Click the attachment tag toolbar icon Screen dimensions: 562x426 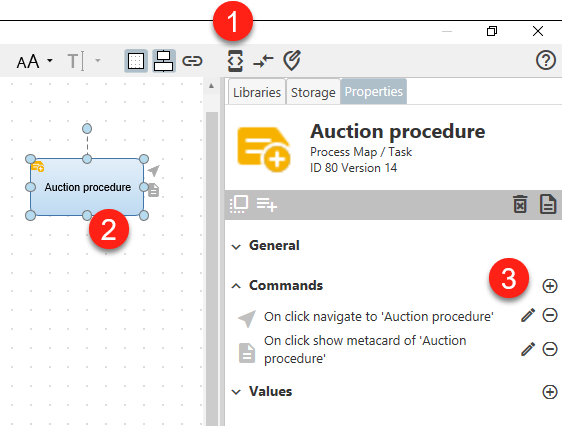(292, 61)
